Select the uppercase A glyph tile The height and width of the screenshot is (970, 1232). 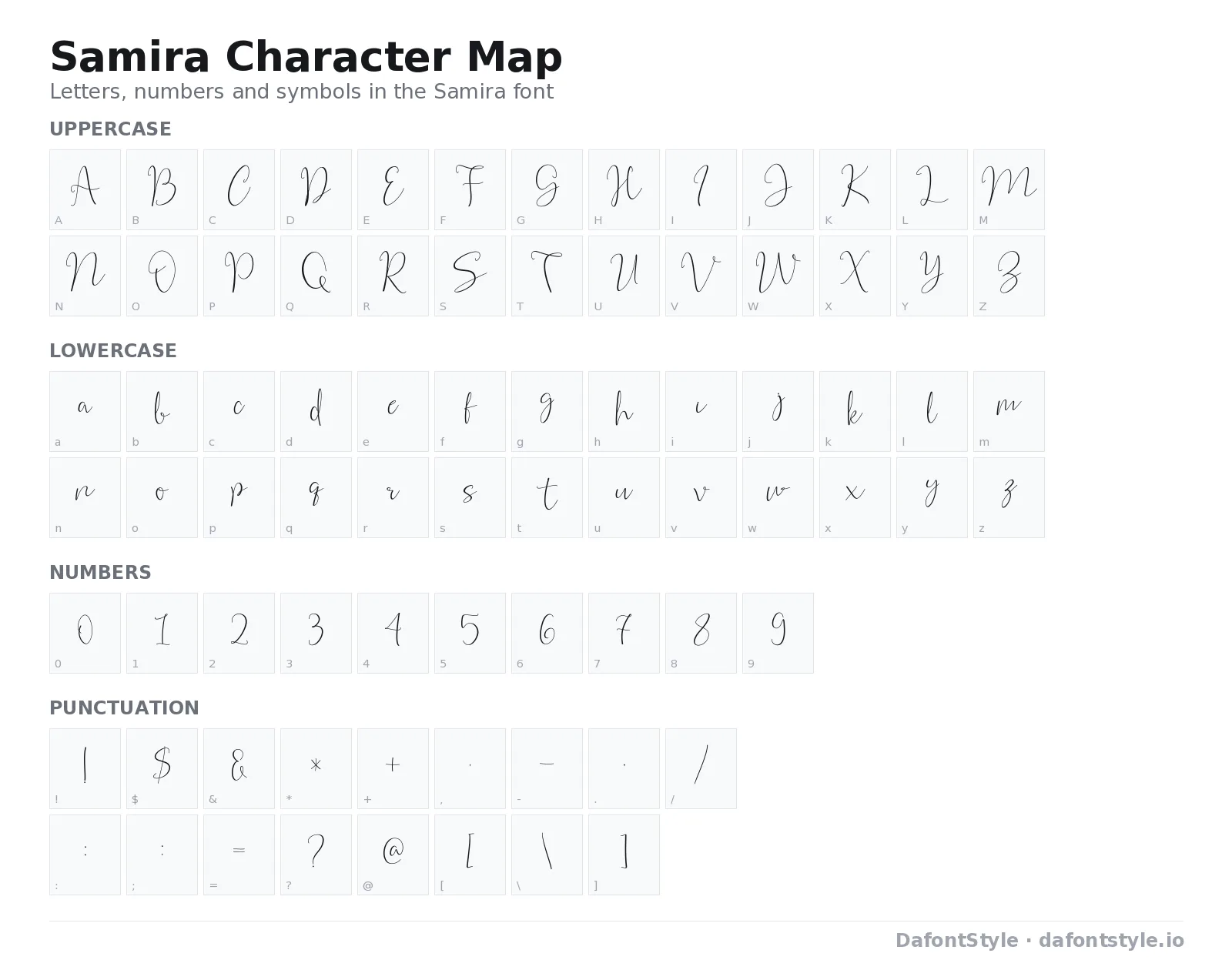coord(85,189)
